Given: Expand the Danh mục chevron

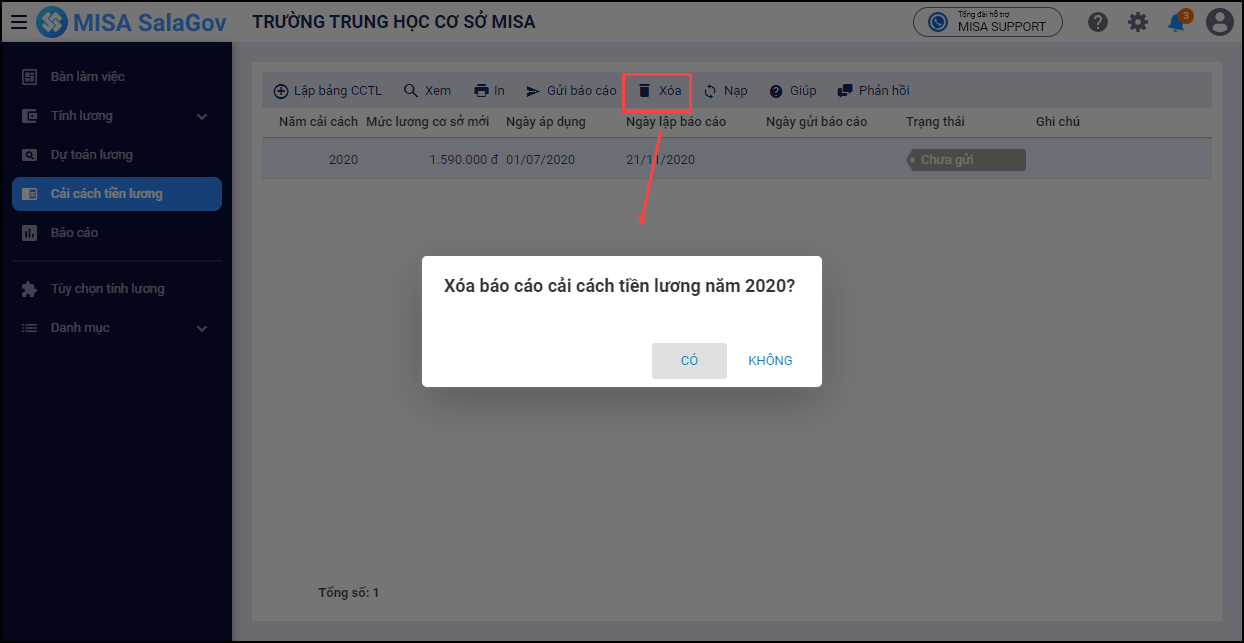Looking at the screenshot, I should [x=202, y=328].
